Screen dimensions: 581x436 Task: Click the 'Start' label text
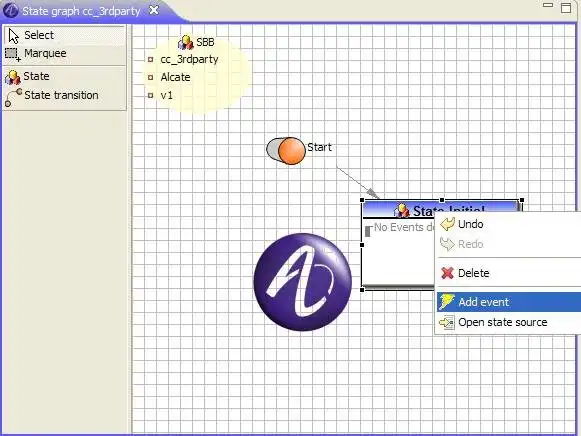[319, 147]
